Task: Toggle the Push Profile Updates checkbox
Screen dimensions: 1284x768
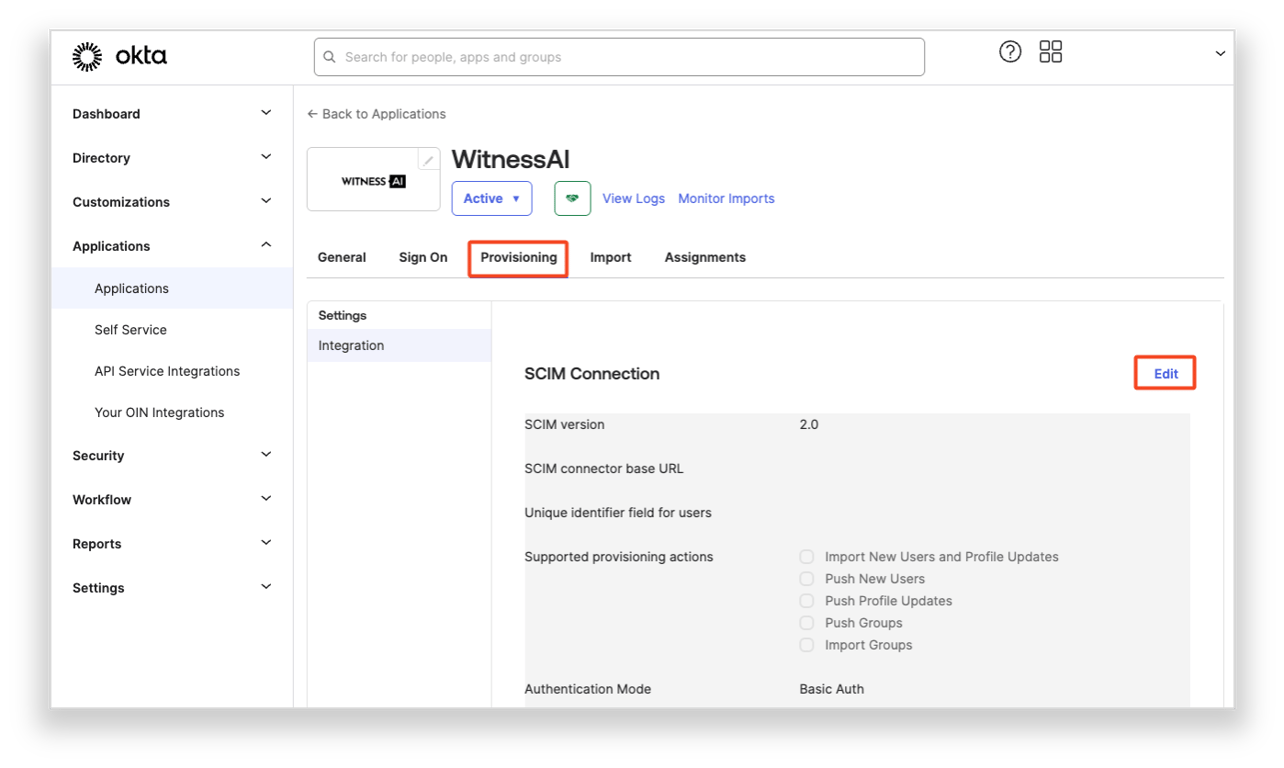Action: [807, 601]
